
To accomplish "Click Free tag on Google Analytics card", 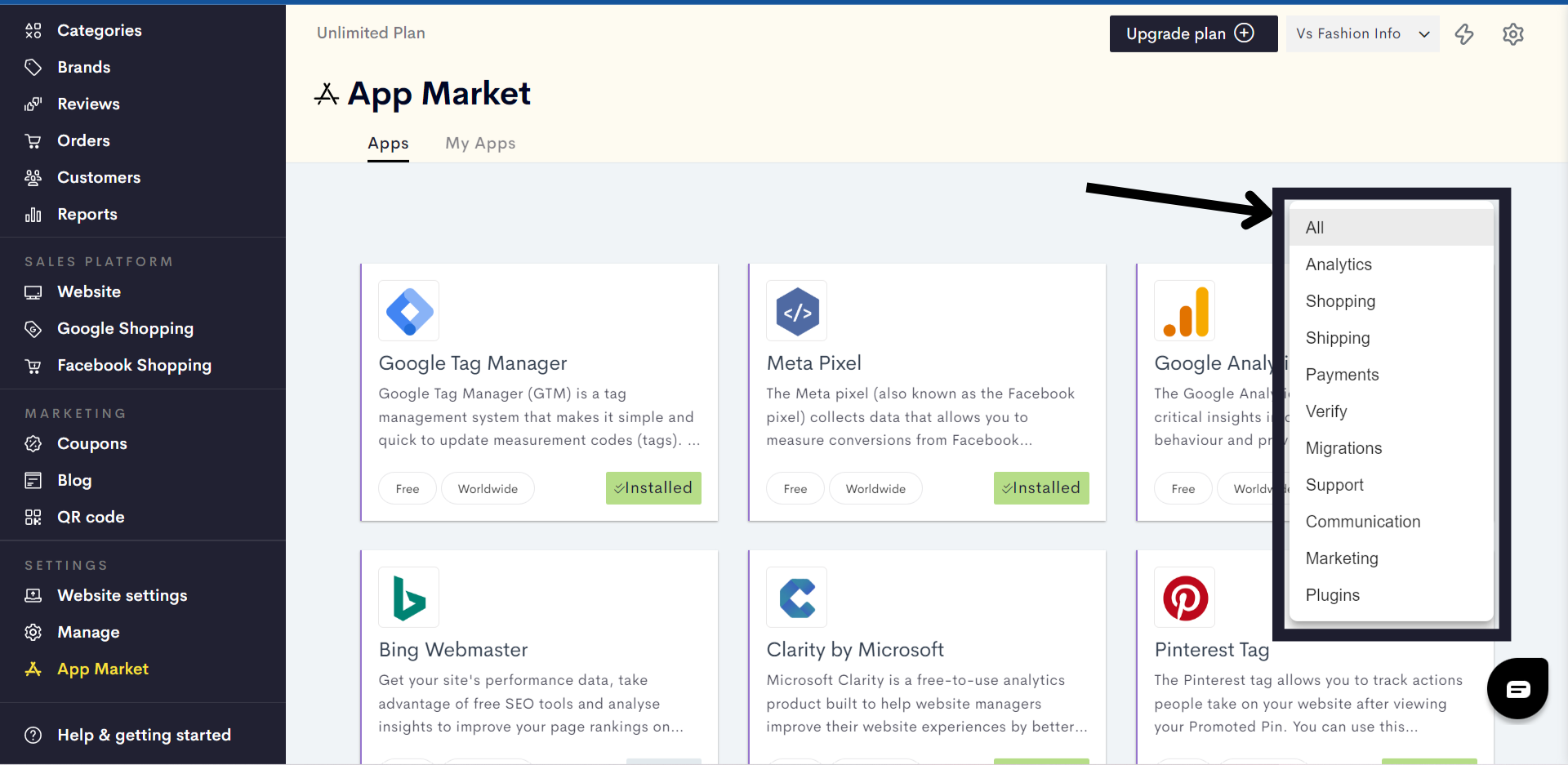I will point(1183,489).
